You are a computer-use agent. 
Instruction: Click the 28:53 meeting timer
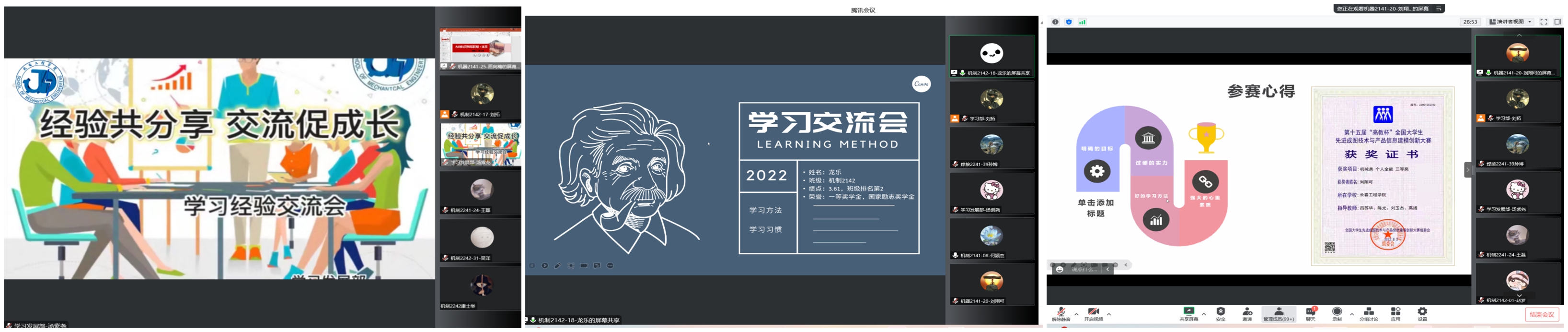1470,22
